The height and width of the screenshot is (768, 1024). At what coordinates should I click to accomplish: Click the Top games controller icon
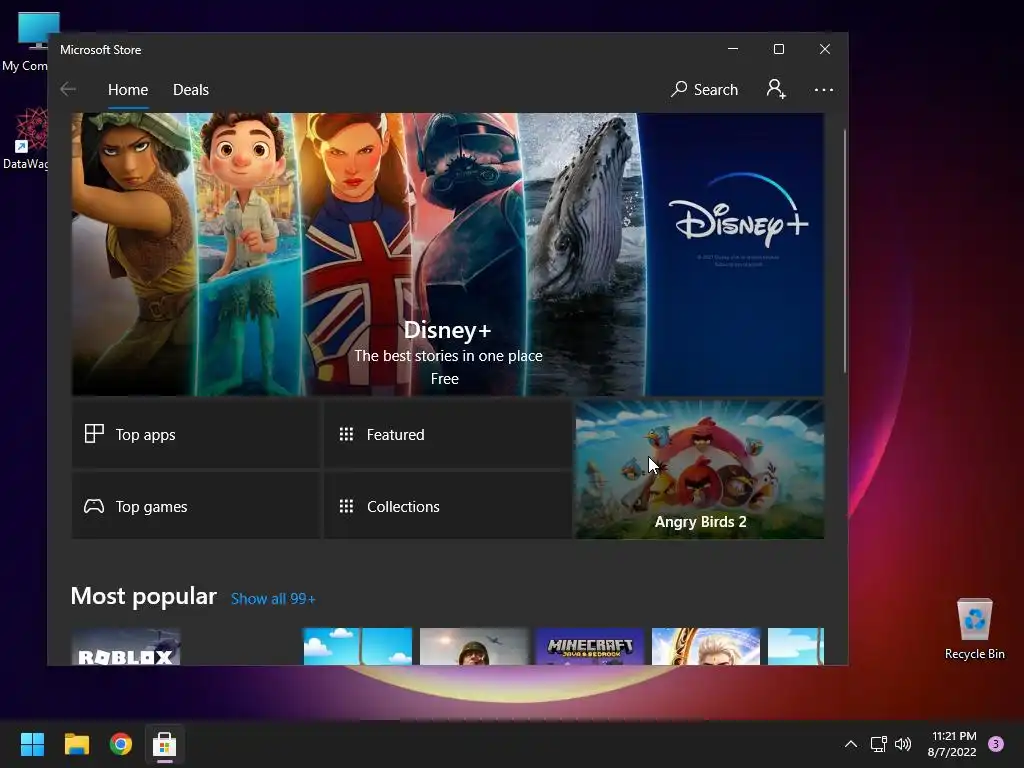point(94,506)
